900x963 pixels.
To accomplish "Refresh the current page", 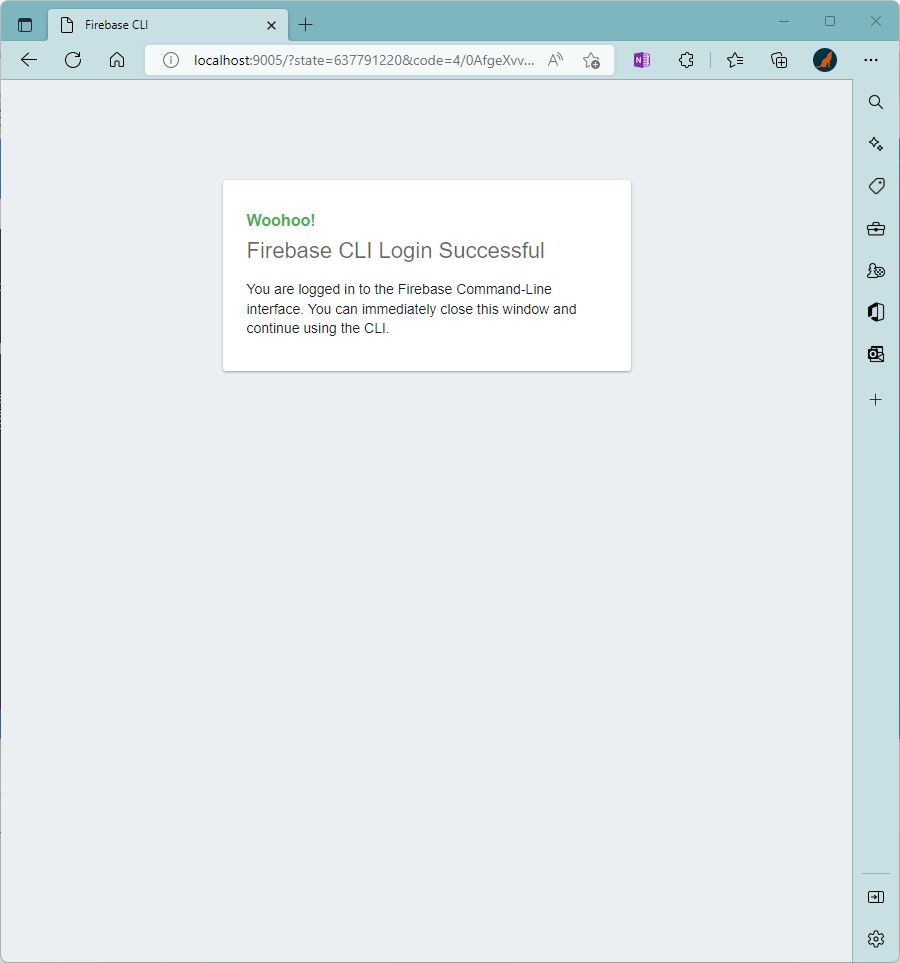I will [73, 60].
